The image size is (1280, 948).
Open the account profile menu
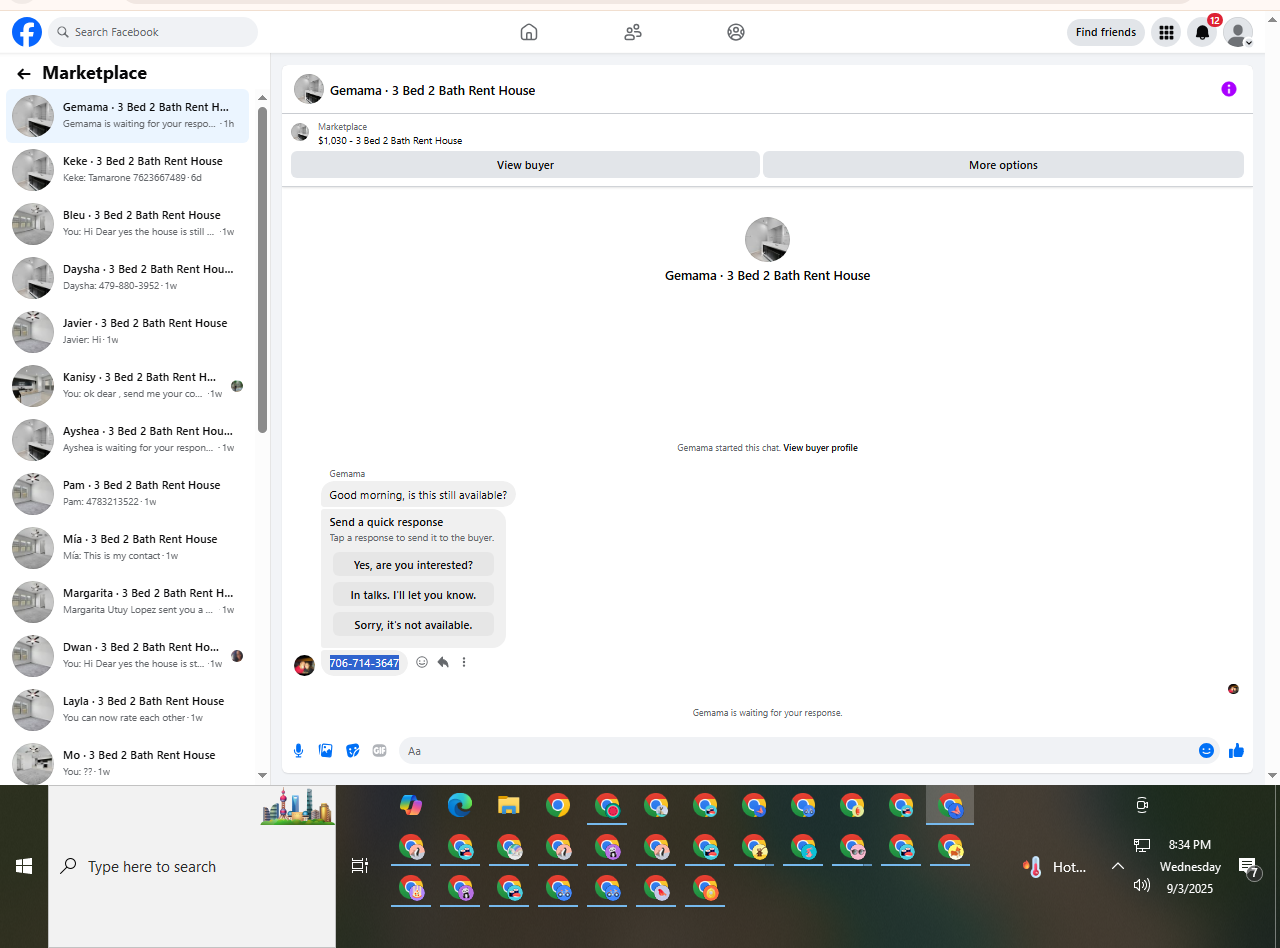click(1238, 32)
